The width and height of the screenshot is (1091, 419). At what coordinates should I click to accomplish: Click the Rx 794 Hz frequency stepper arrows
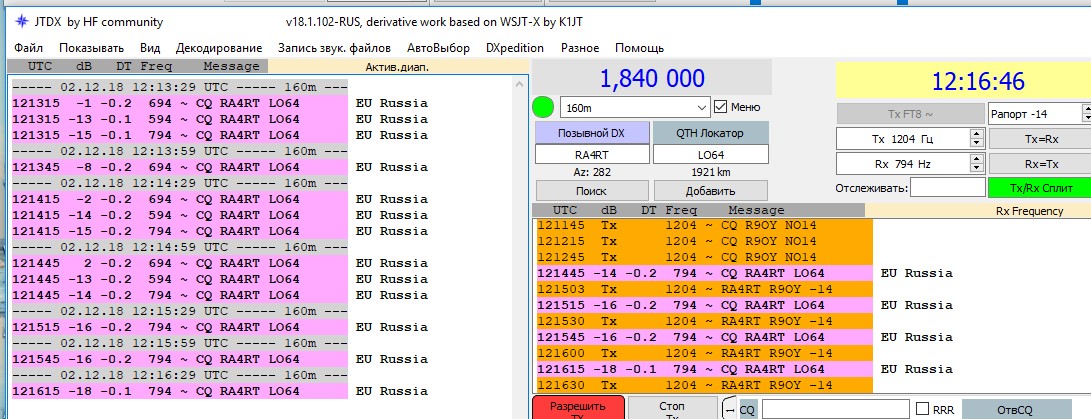click(975, 163)
